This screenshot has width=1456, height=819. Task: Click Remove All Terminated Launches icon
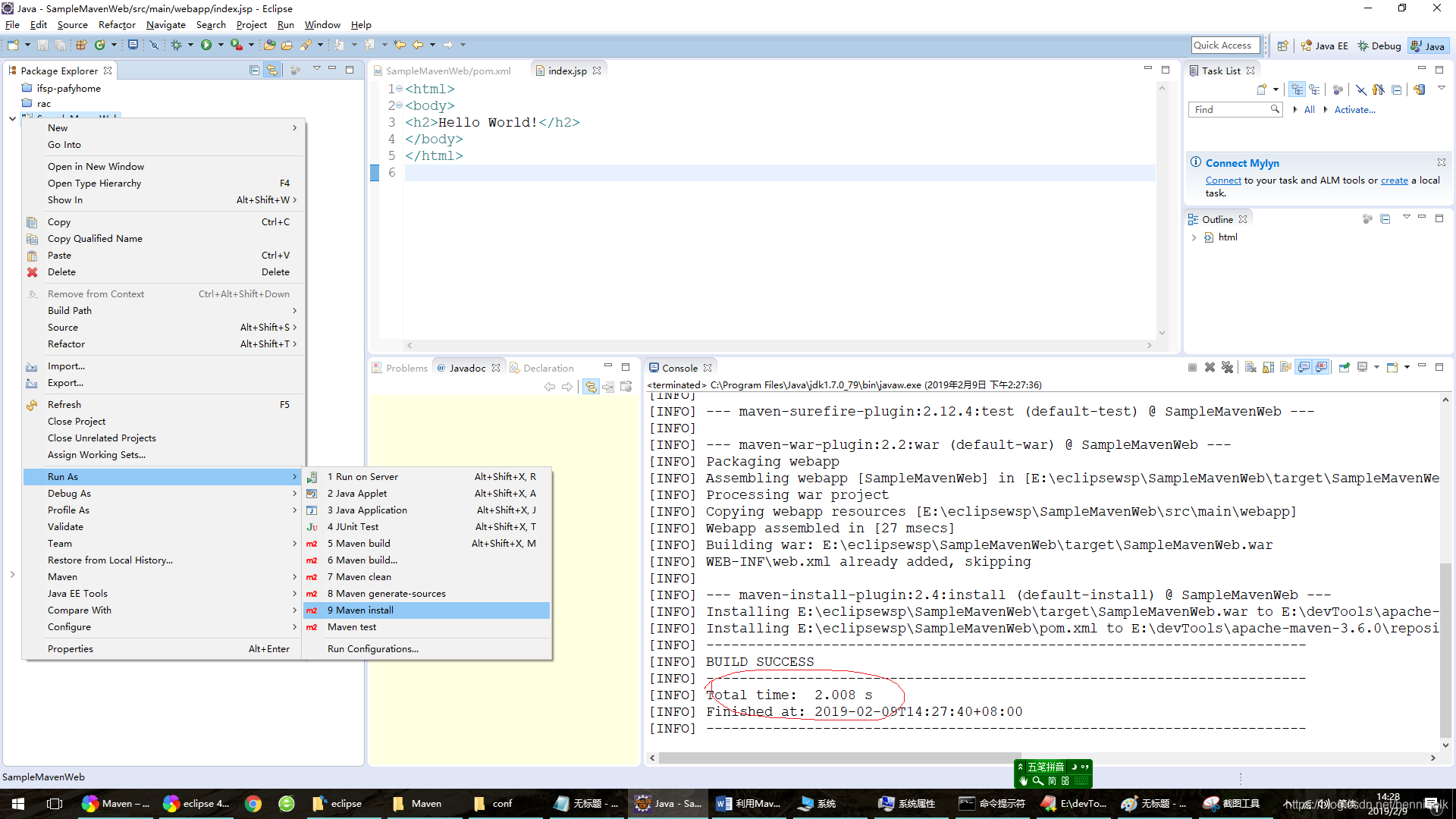pos(1227,367)
